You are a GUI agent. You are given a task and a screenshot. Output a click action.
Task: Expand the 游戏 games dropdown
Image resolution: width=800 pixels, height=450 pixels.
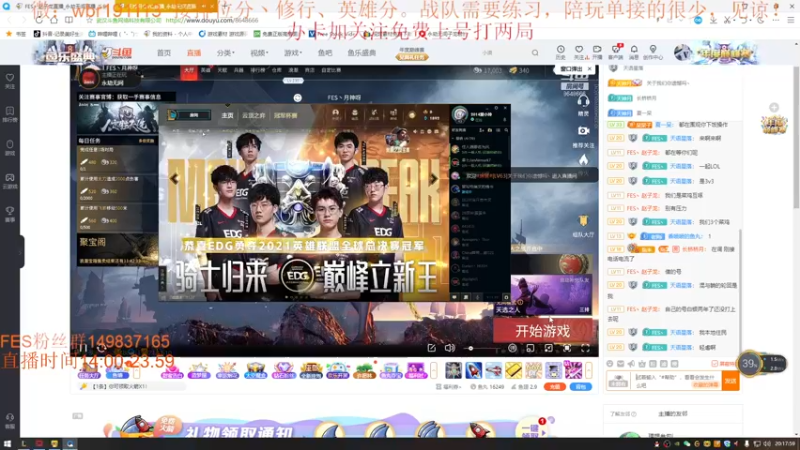click(293, 53)
